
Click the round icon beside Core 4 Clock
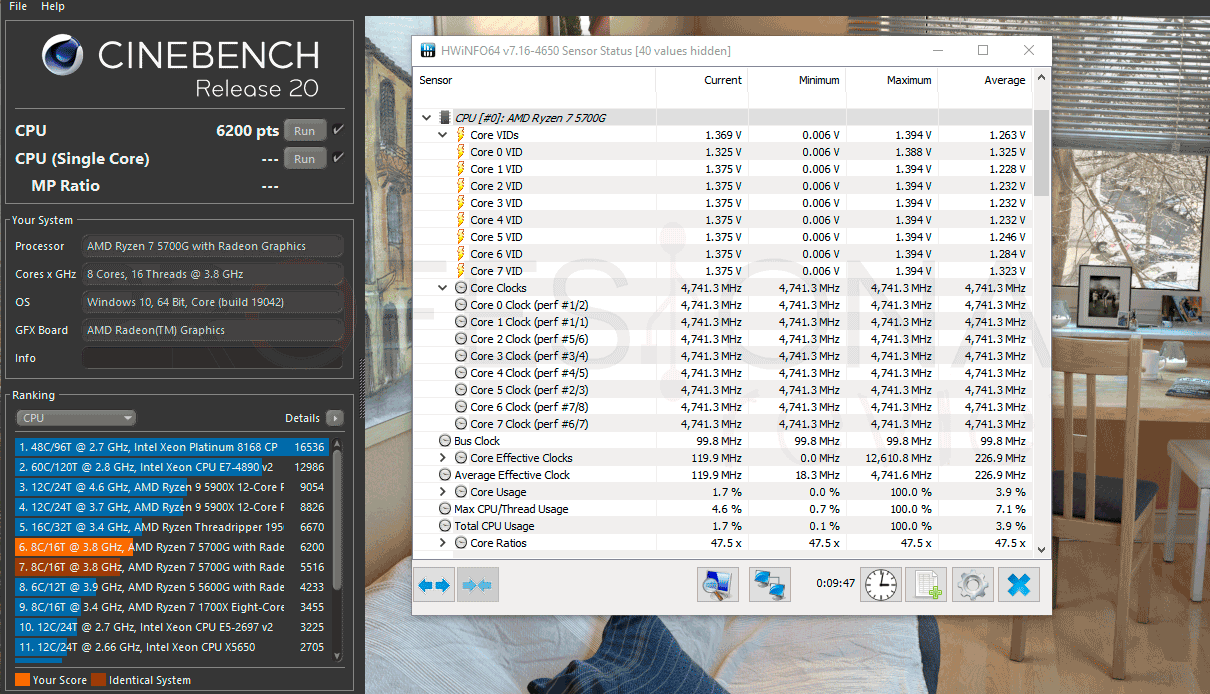461,373
